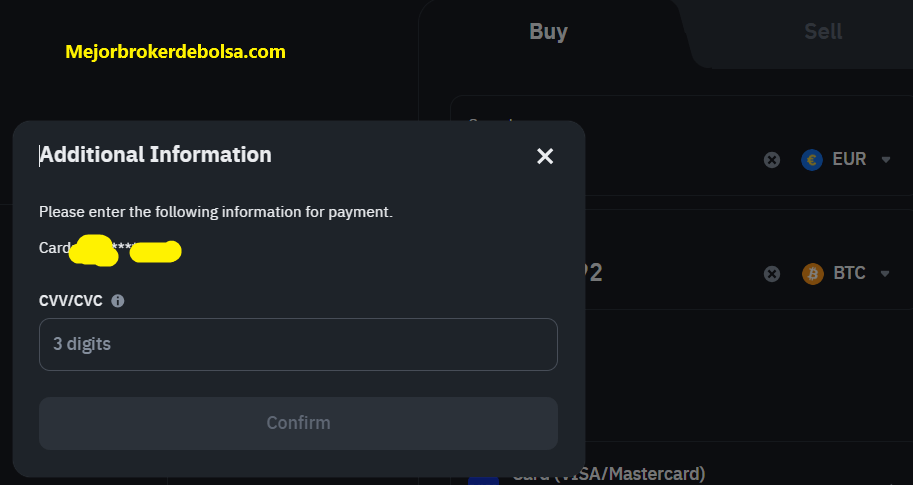Expand the EUR currency dropdown arrow

click(x=886, y=160)
